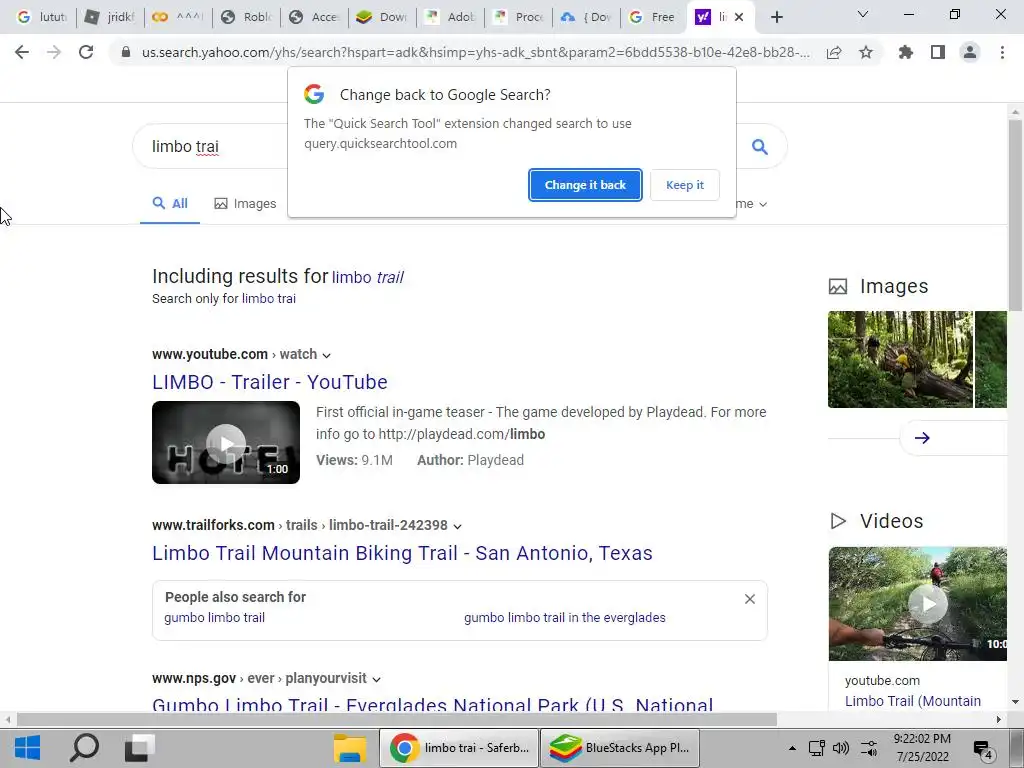Open Limbo Trail (Mountain video link
The image size is (1024, 768).
913,701
